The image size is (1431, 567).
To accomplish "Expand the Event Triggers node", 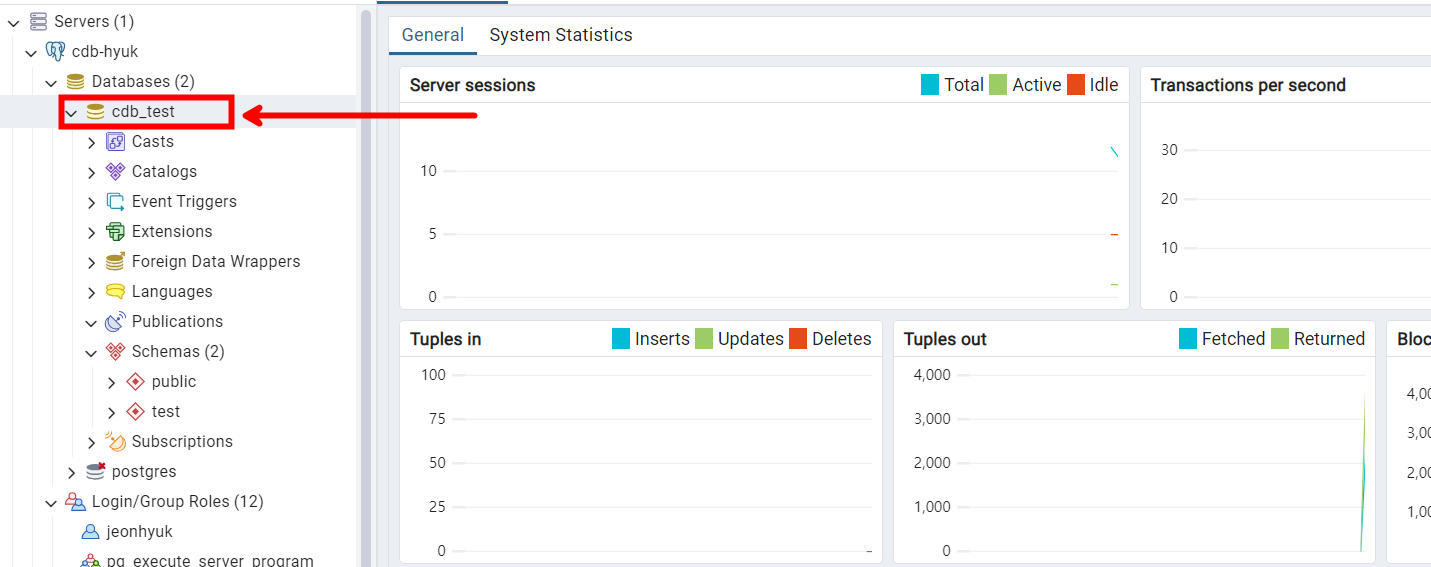I will [x=91, y=202].
